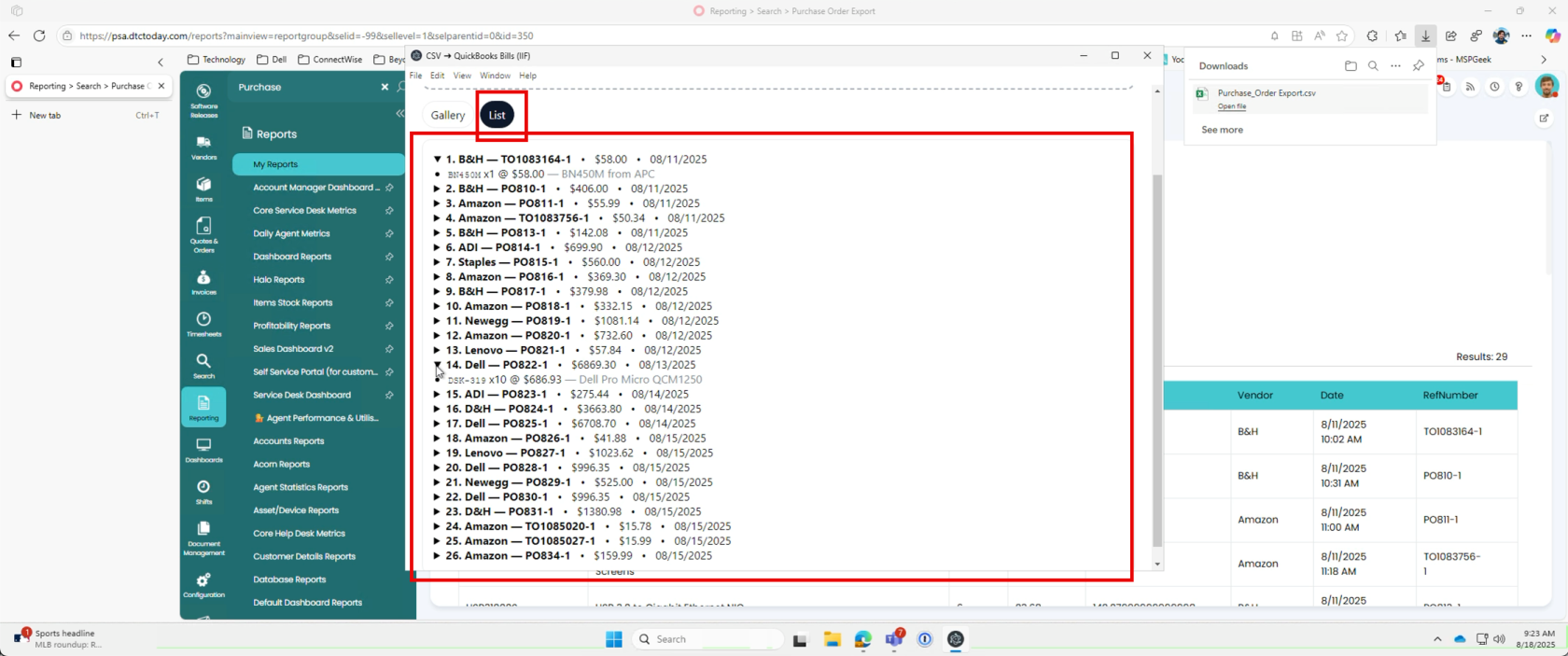Open Document Management sidebar icon
The image size is (1568, 656).
[203, 538]
